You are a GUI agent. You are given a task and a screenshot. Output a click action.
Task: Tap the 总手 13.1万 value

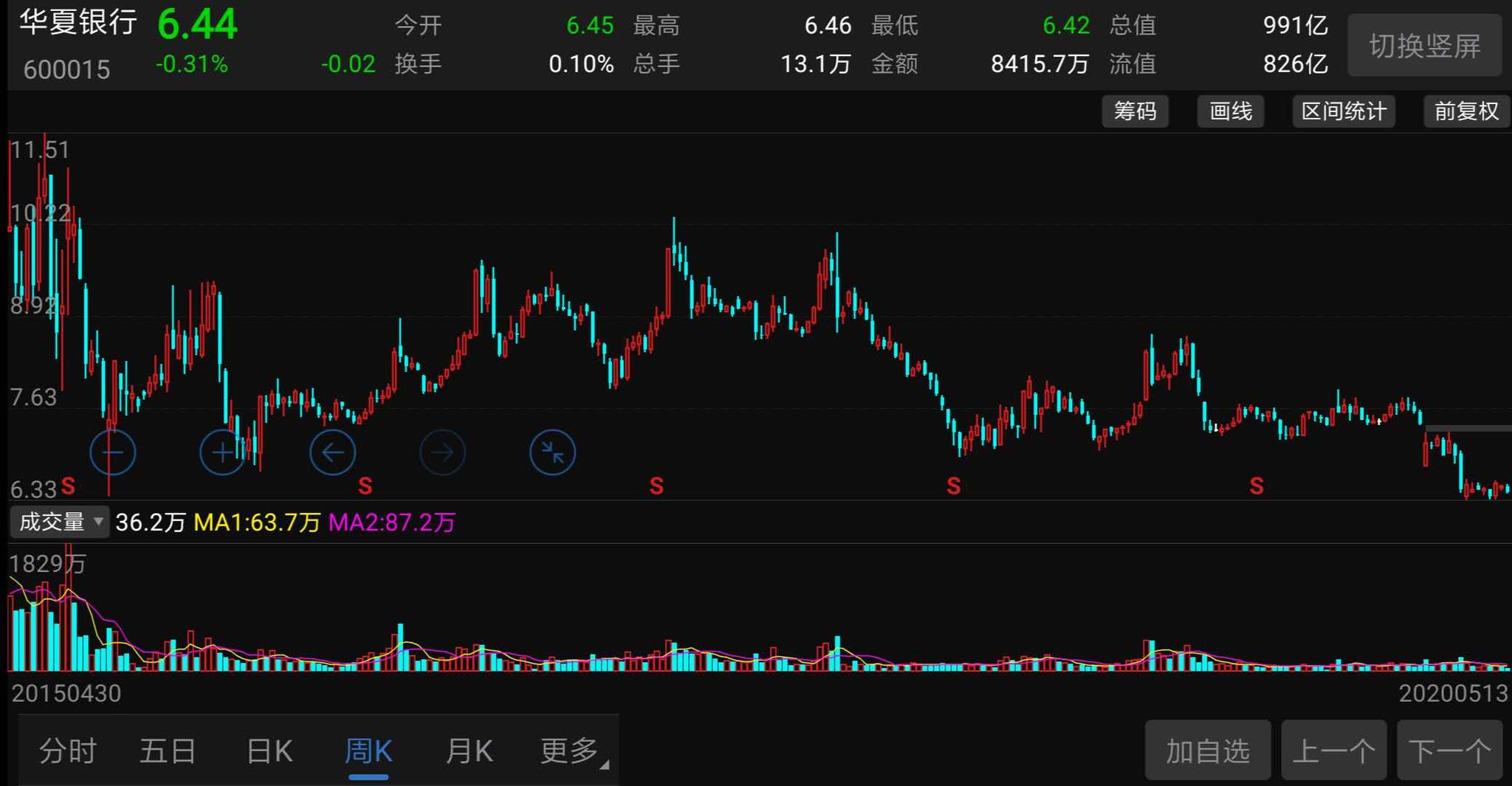coord(816,64)
